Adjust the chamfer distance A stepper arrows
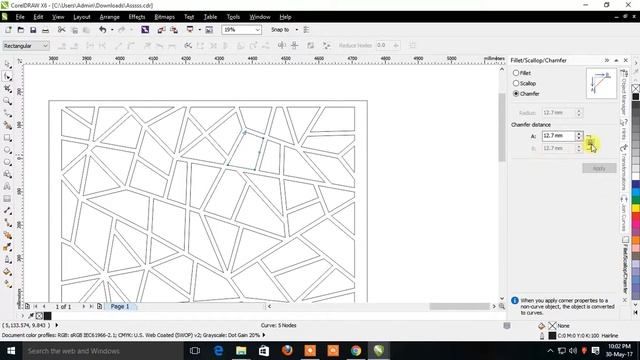Image resolution: width=640 pixels, height=360 pixels. point(579,136)
